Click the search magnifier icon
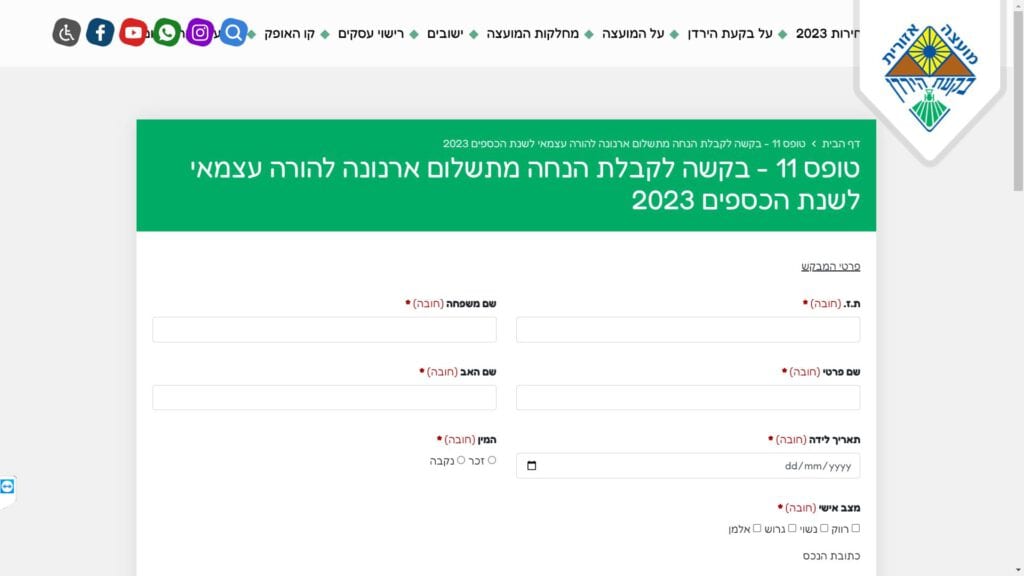This screenshot has width=1024, height=576. pyautogui.click(x=233, y=33)
